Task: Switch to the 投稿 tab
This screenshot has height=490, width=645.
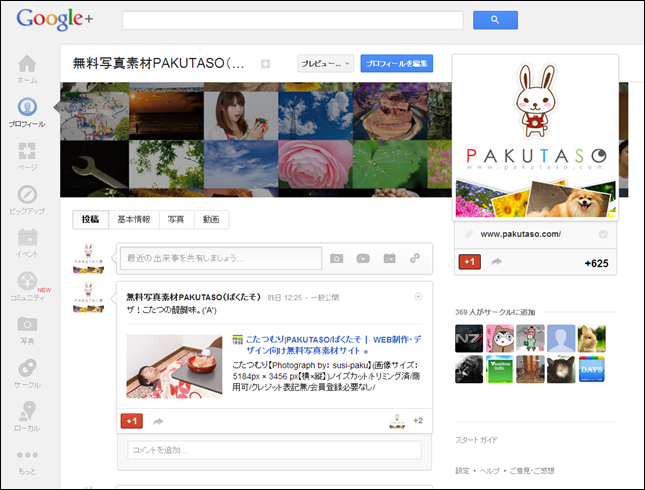Action: pyautogui.click(x=90, y=219)
